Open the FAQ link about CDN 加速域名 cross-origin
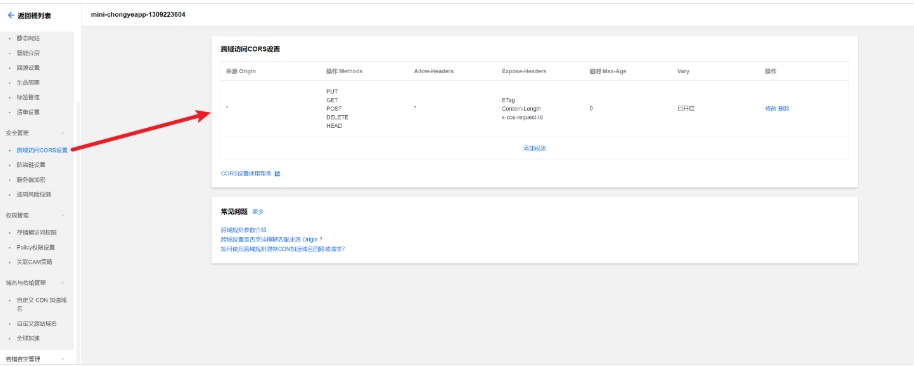Viewport: 914px width, 367px height. coord(283,249)
